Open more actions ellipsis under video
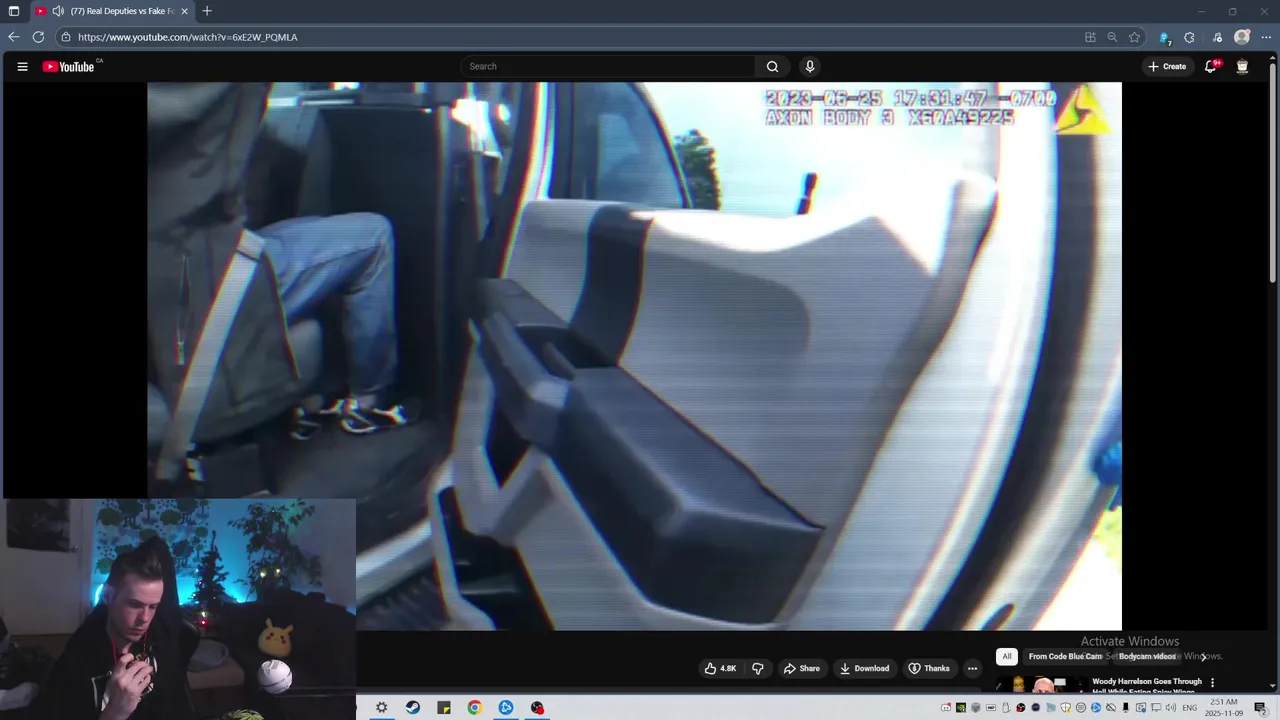1280x720 pixels. tap(972, 668)
